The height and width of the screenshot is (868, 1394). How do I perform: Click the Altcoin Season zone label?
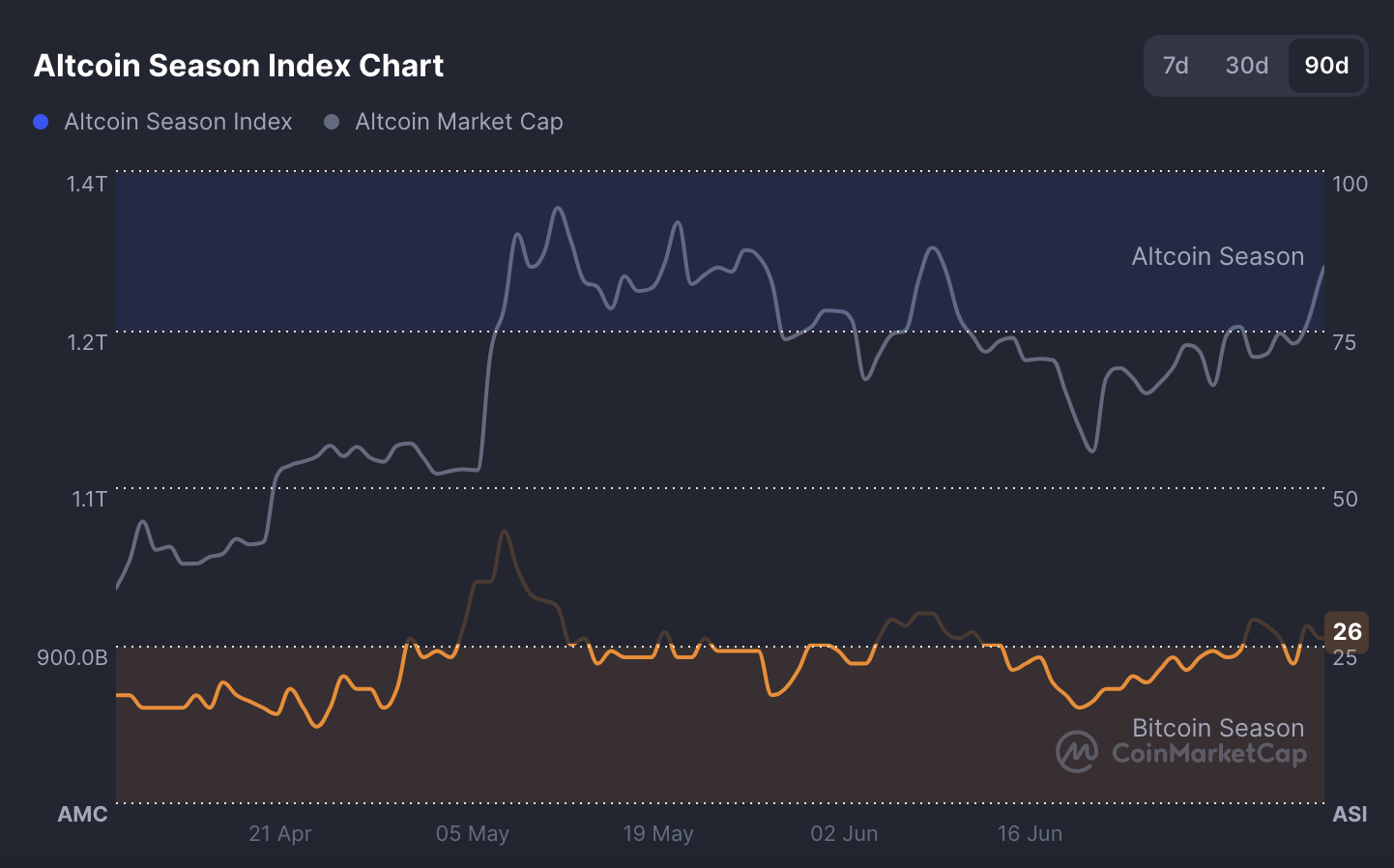[1217, 256]
